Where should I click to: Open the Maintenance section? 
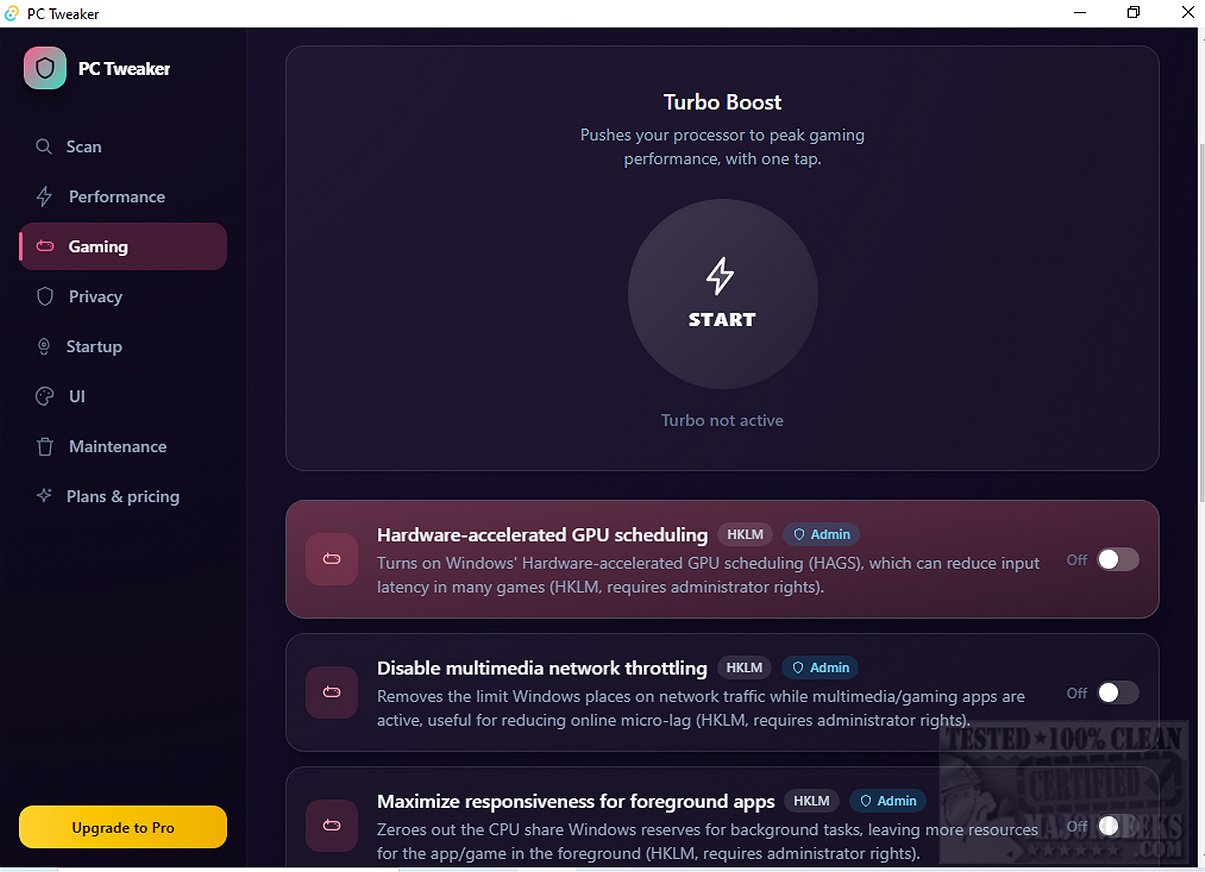123,447
